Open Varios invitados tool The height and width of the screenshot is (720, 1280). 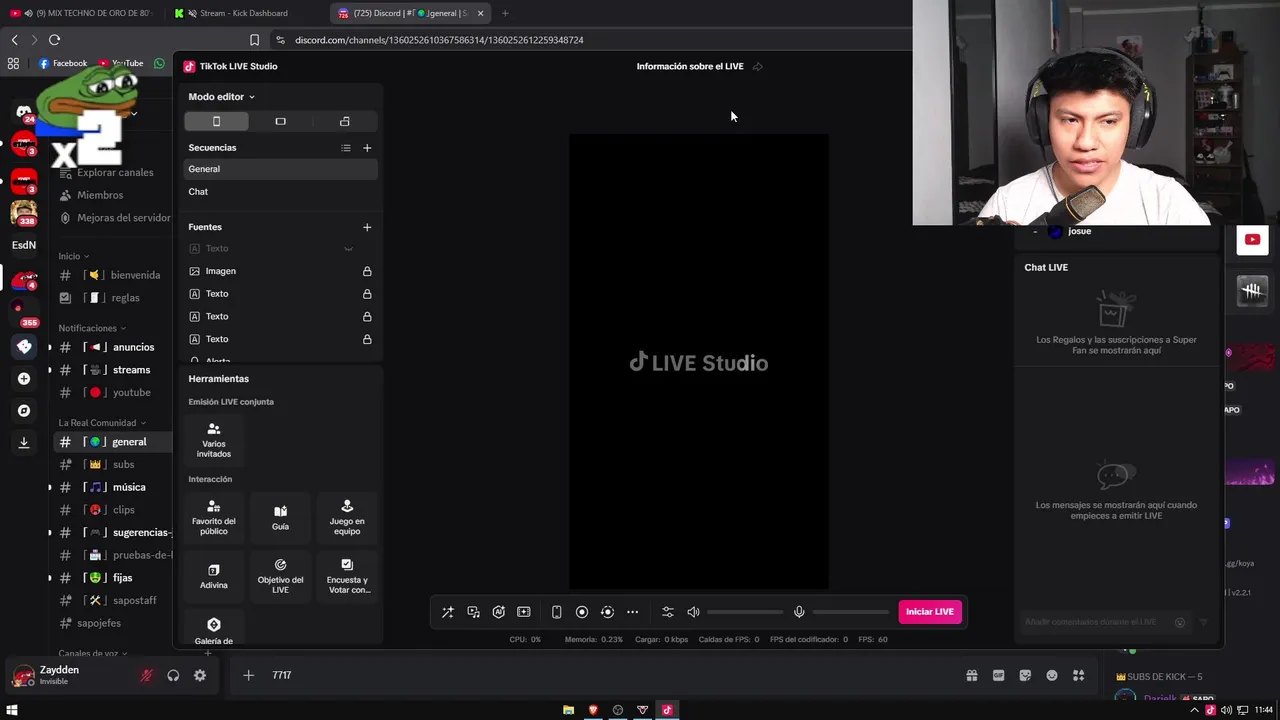tap(213, 440)
